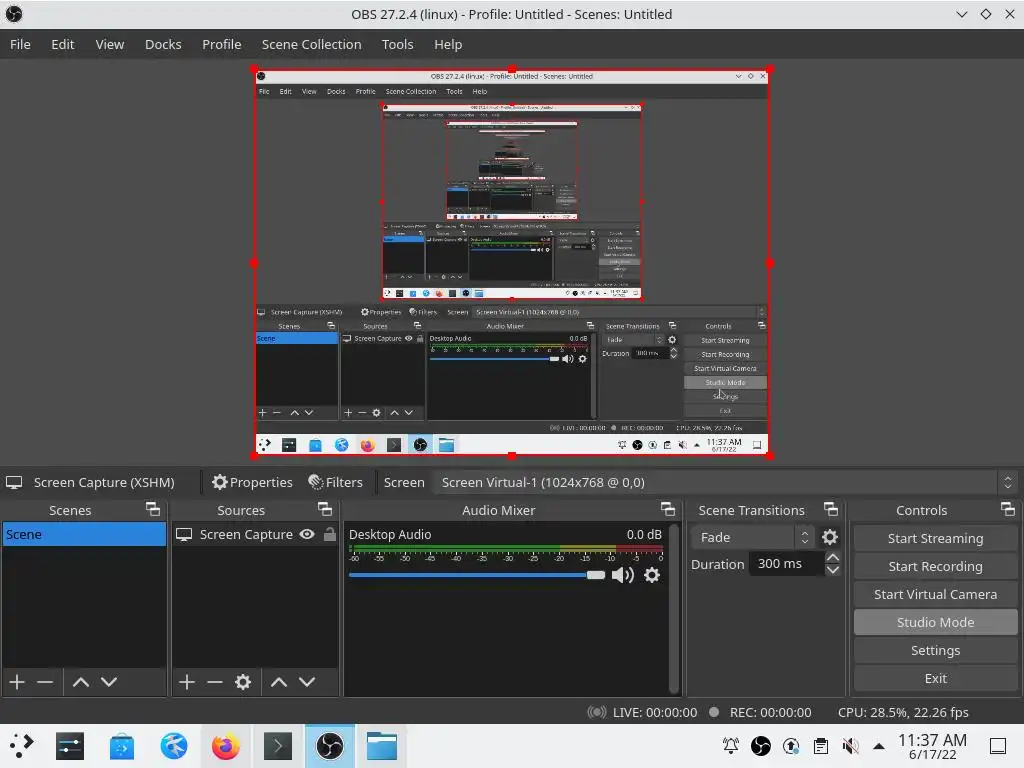
Task: Open System Settings taskbar icon
Action: pos(70,746)
